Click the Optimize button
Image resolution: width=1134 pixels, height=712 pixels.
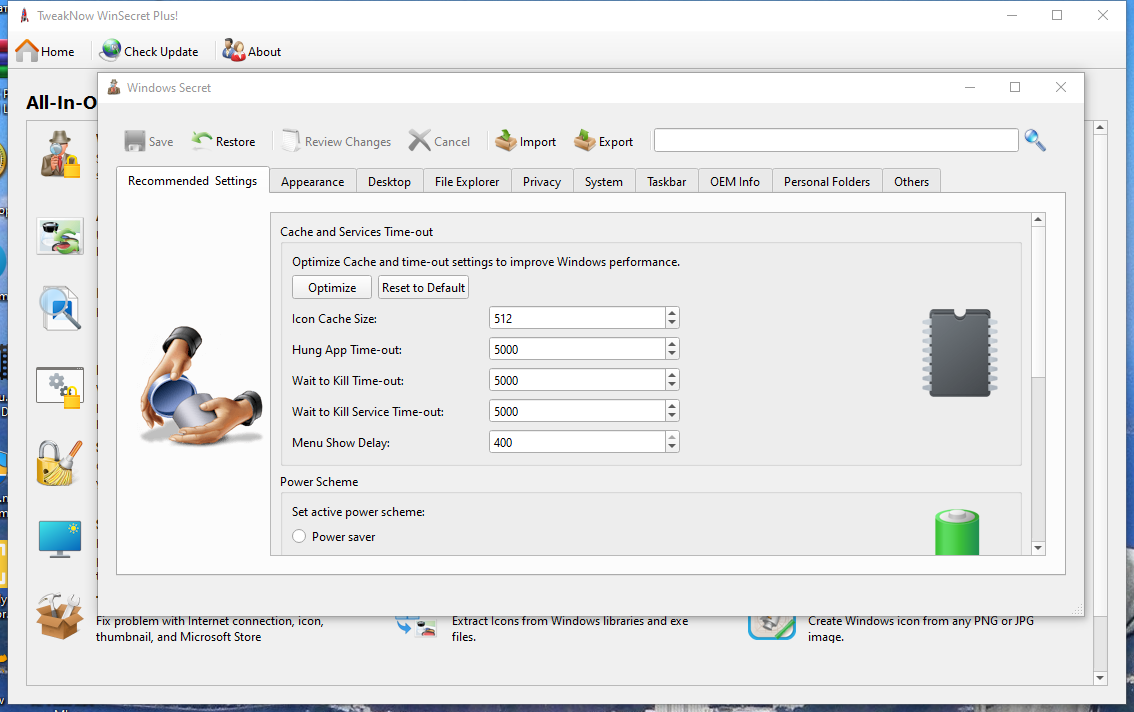tap(332, 287)
